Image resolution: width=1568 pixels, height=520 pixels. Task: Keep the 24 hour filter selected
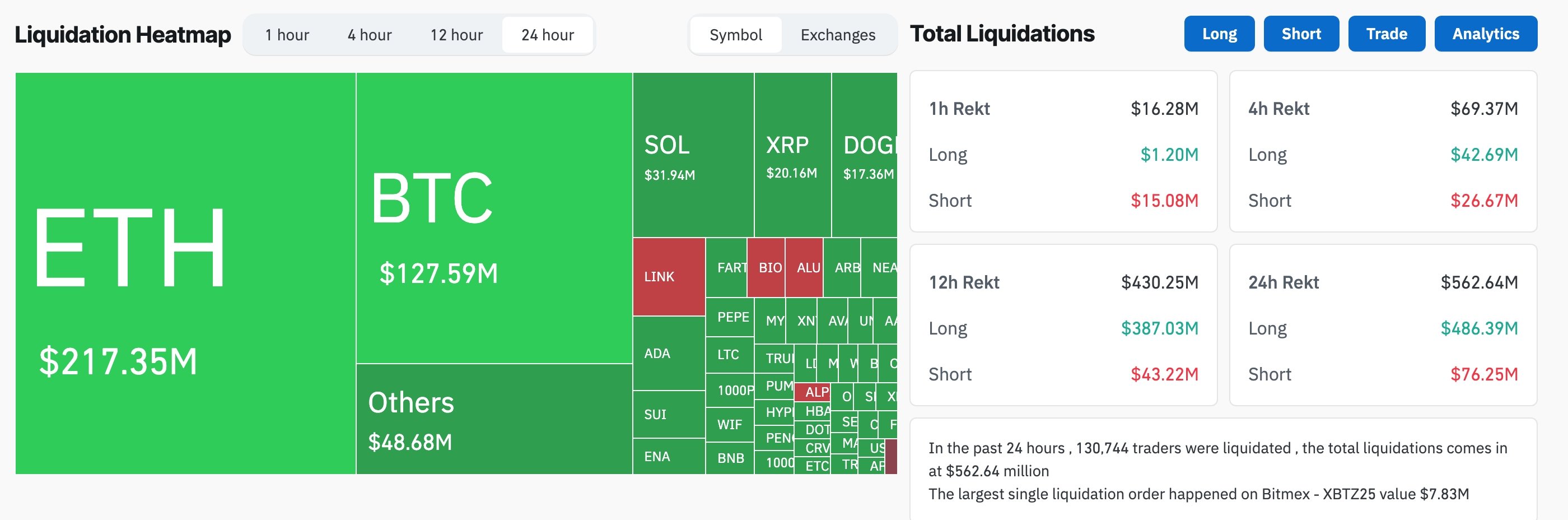coord(546,35)
